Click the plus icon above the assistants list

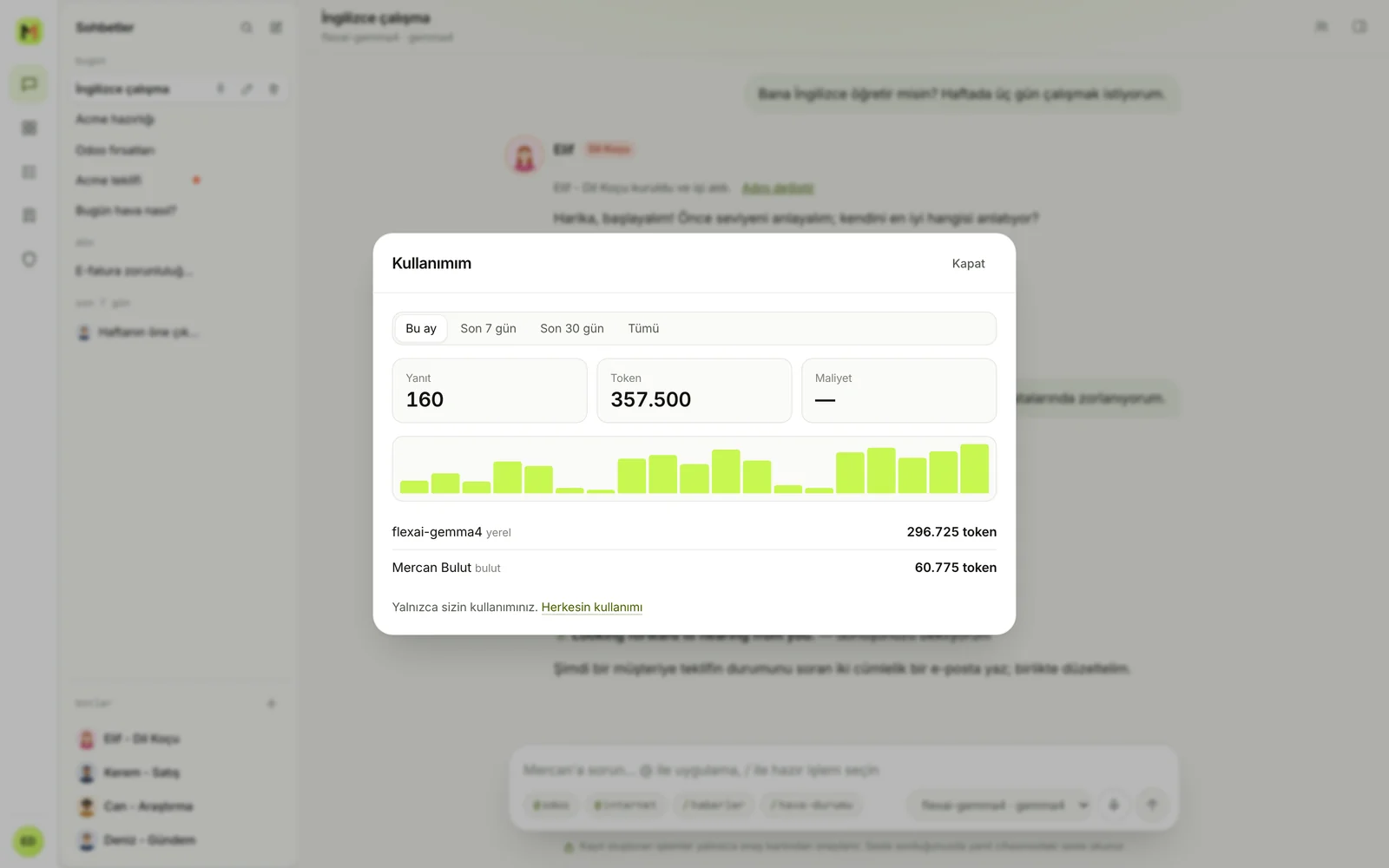click(272, 704)
